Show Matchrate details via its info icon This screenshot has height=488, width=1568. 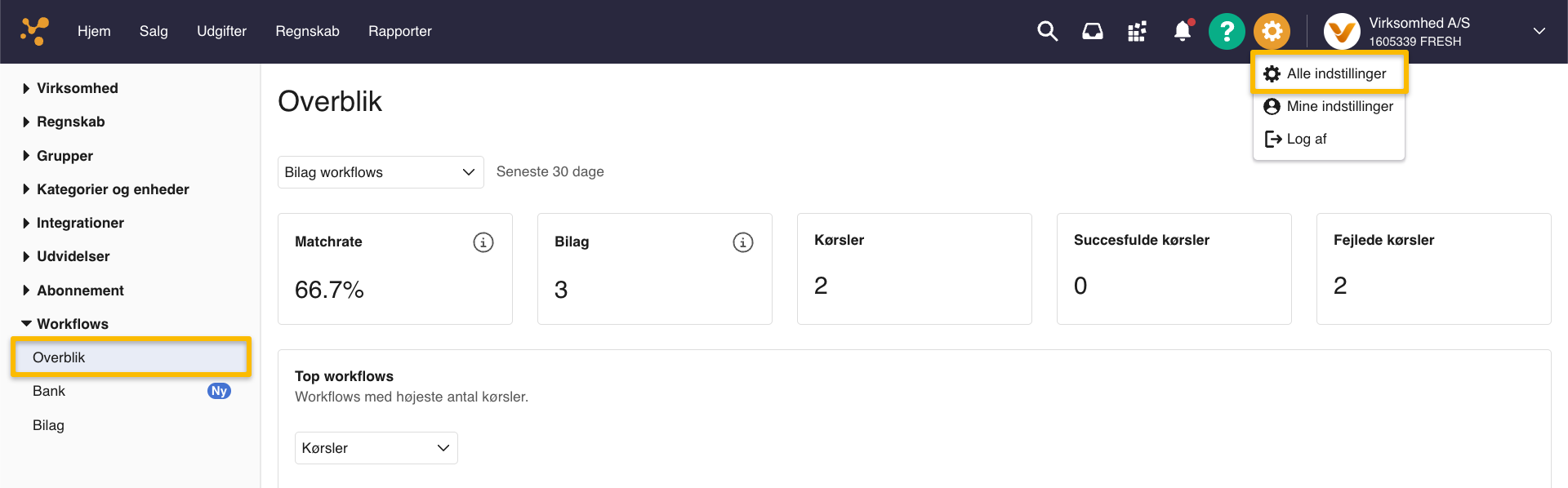483,242
